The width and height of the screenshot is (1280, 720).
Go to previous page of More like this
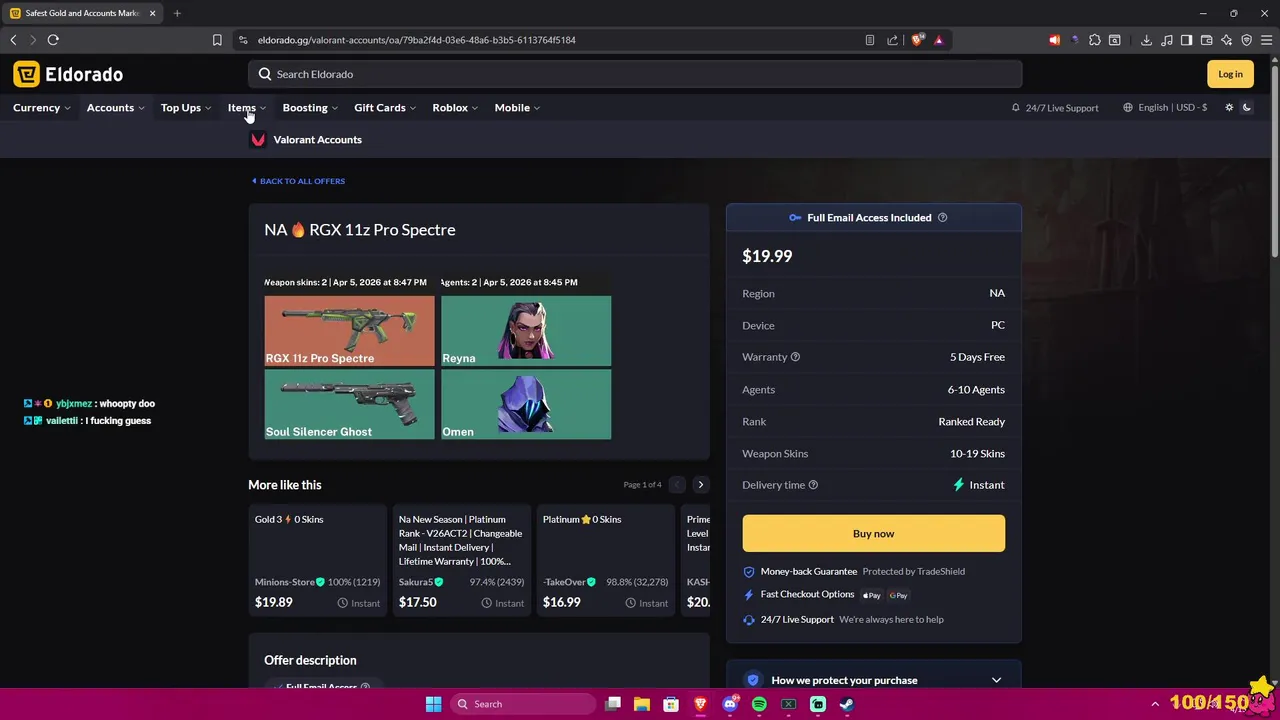point(677,485)
